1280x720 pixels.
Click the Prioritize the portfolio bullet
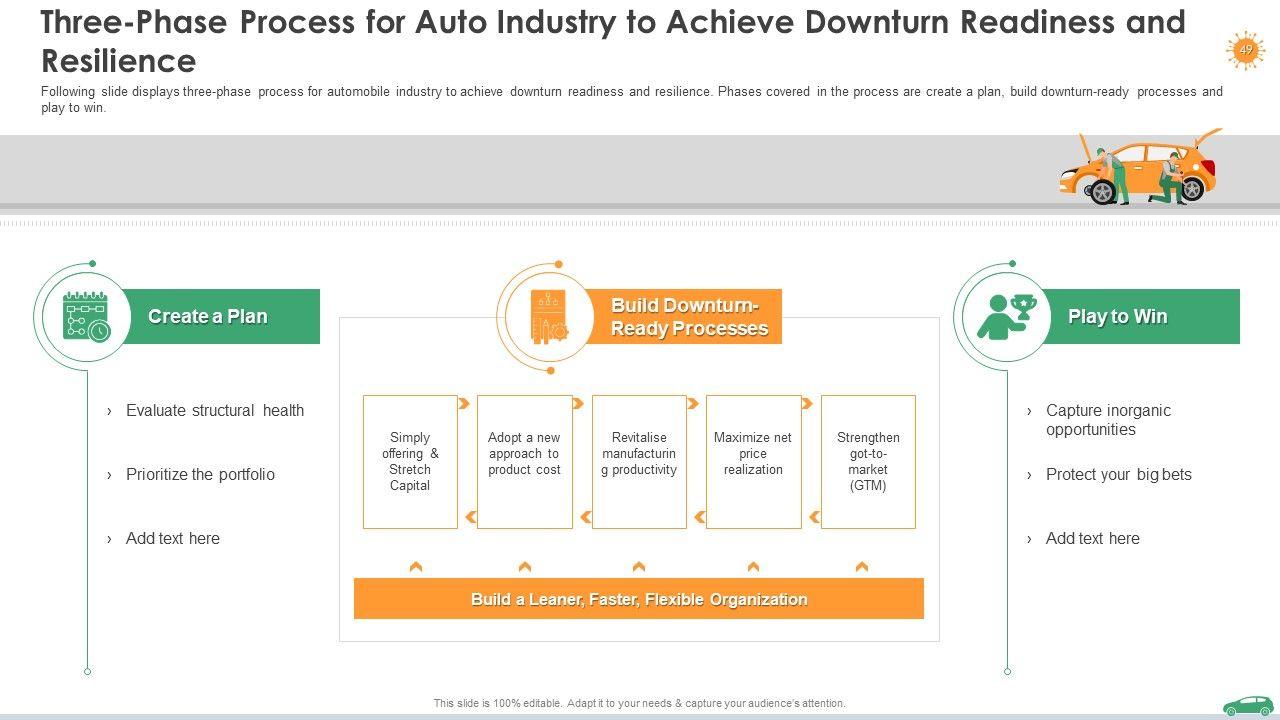tap(200, 474)
